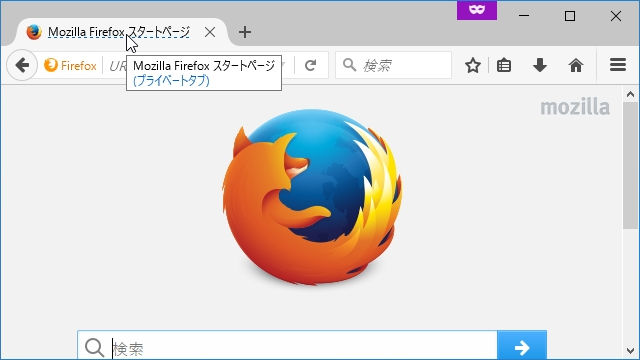Click the Firefox favicon on the tab

click(x=34, y=32)
